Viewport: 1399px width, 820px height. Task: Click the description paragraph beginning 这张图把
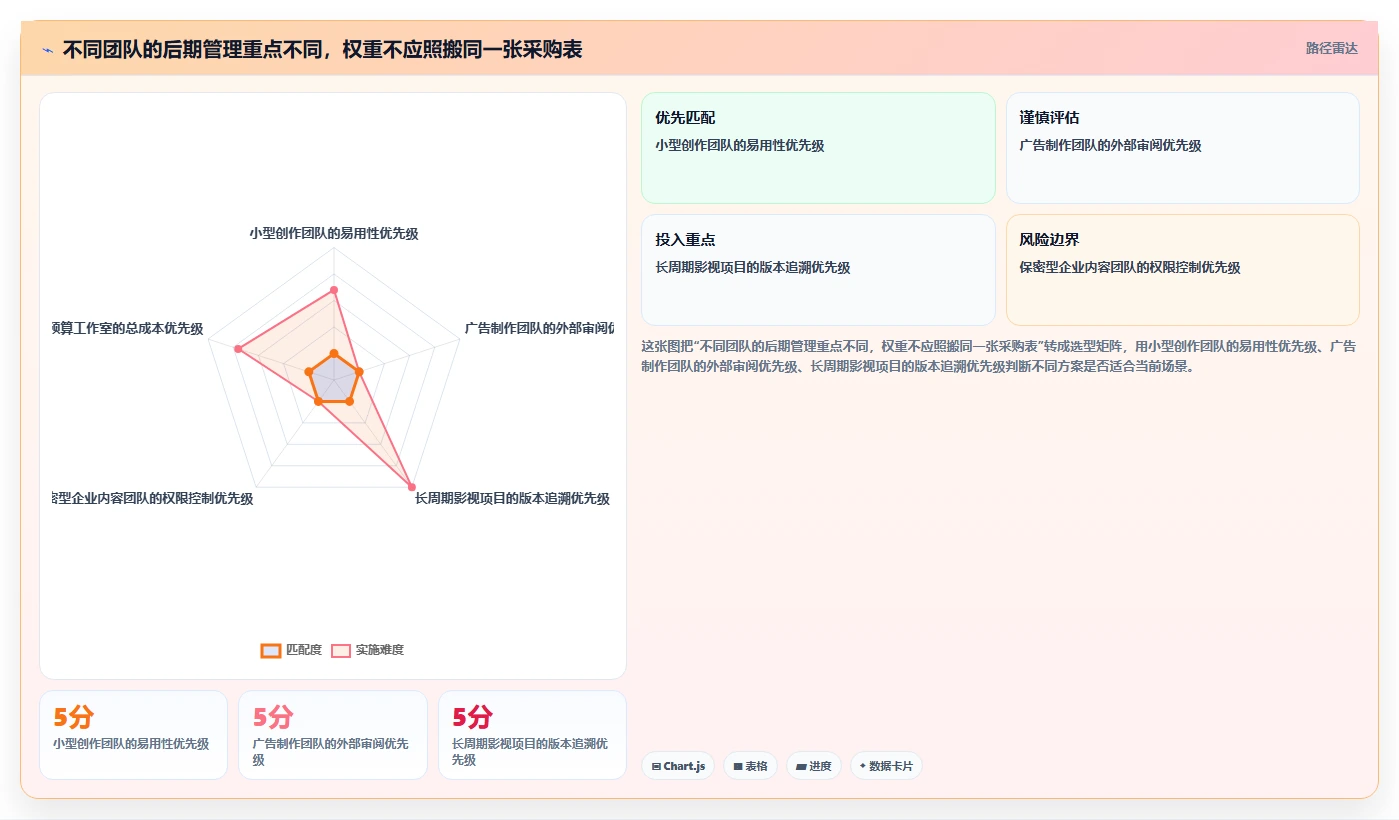(999, 356)
